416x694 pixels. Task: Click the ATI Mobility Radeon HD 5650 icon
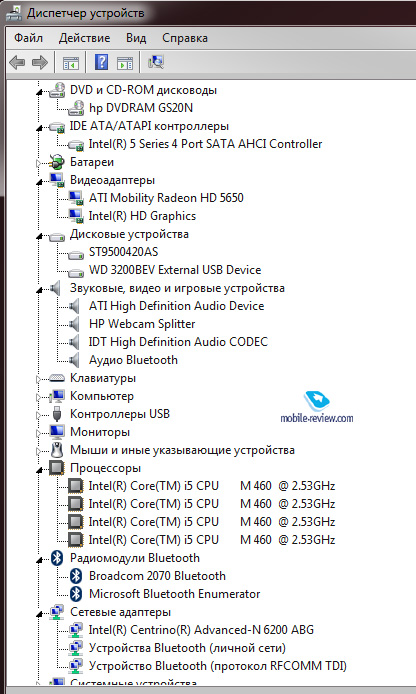(x=76, y=198)
